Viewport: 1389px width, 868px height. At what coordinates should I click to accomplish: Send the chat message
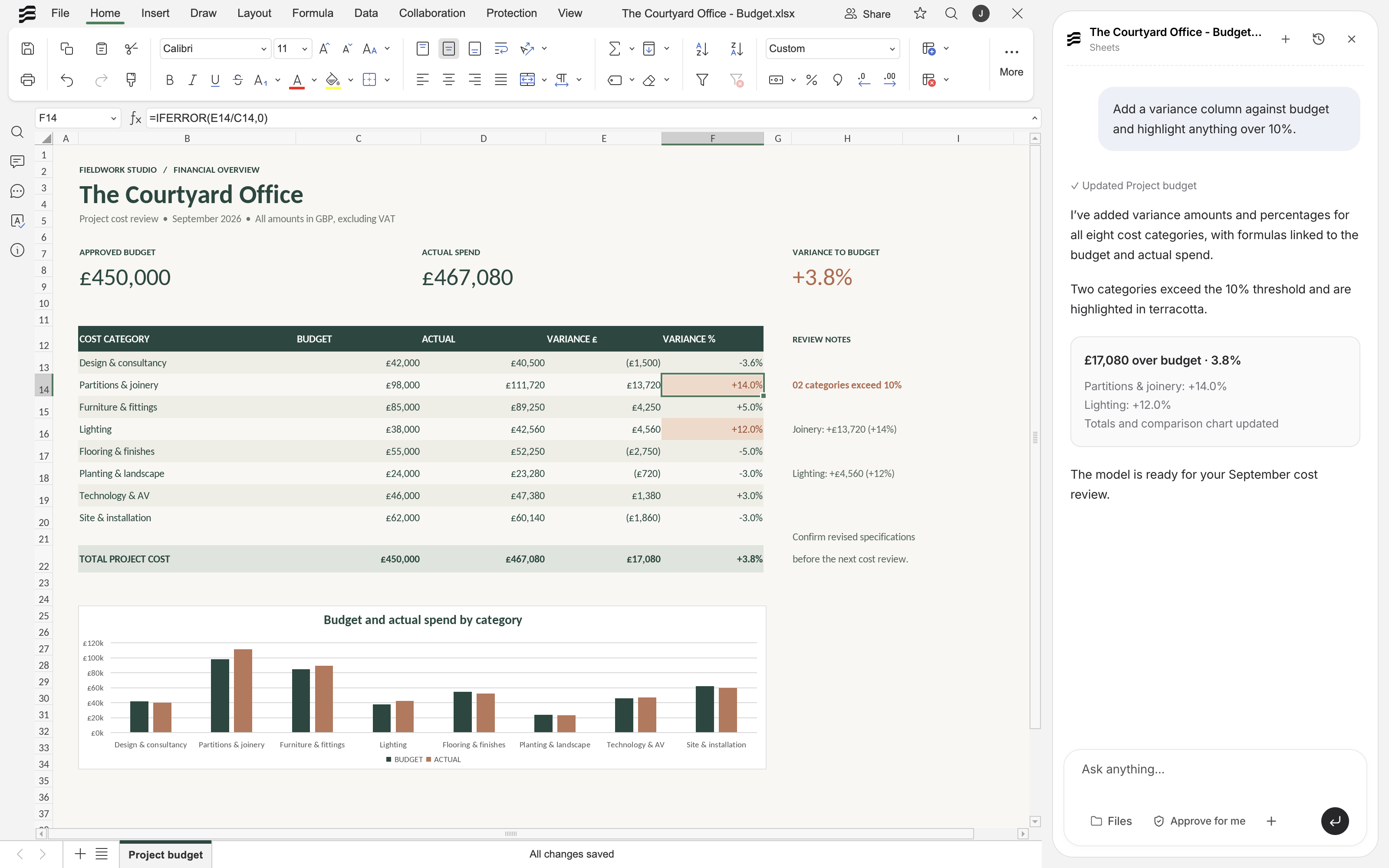click(1335, 821)
